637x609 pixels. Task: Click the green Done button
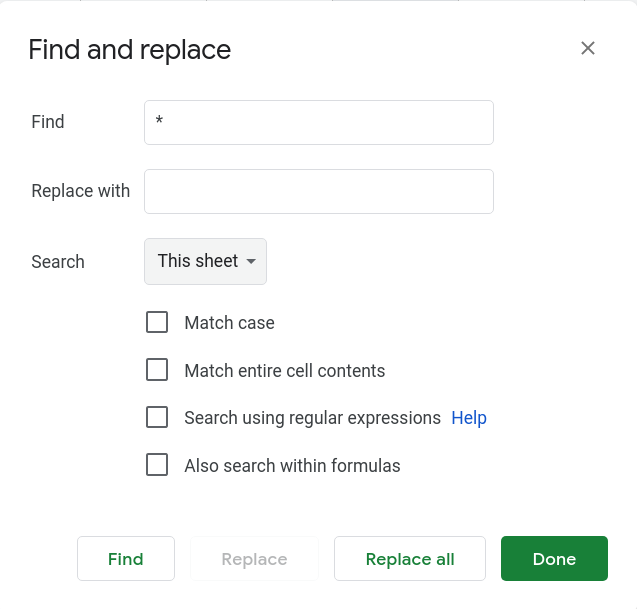[554, 559]
